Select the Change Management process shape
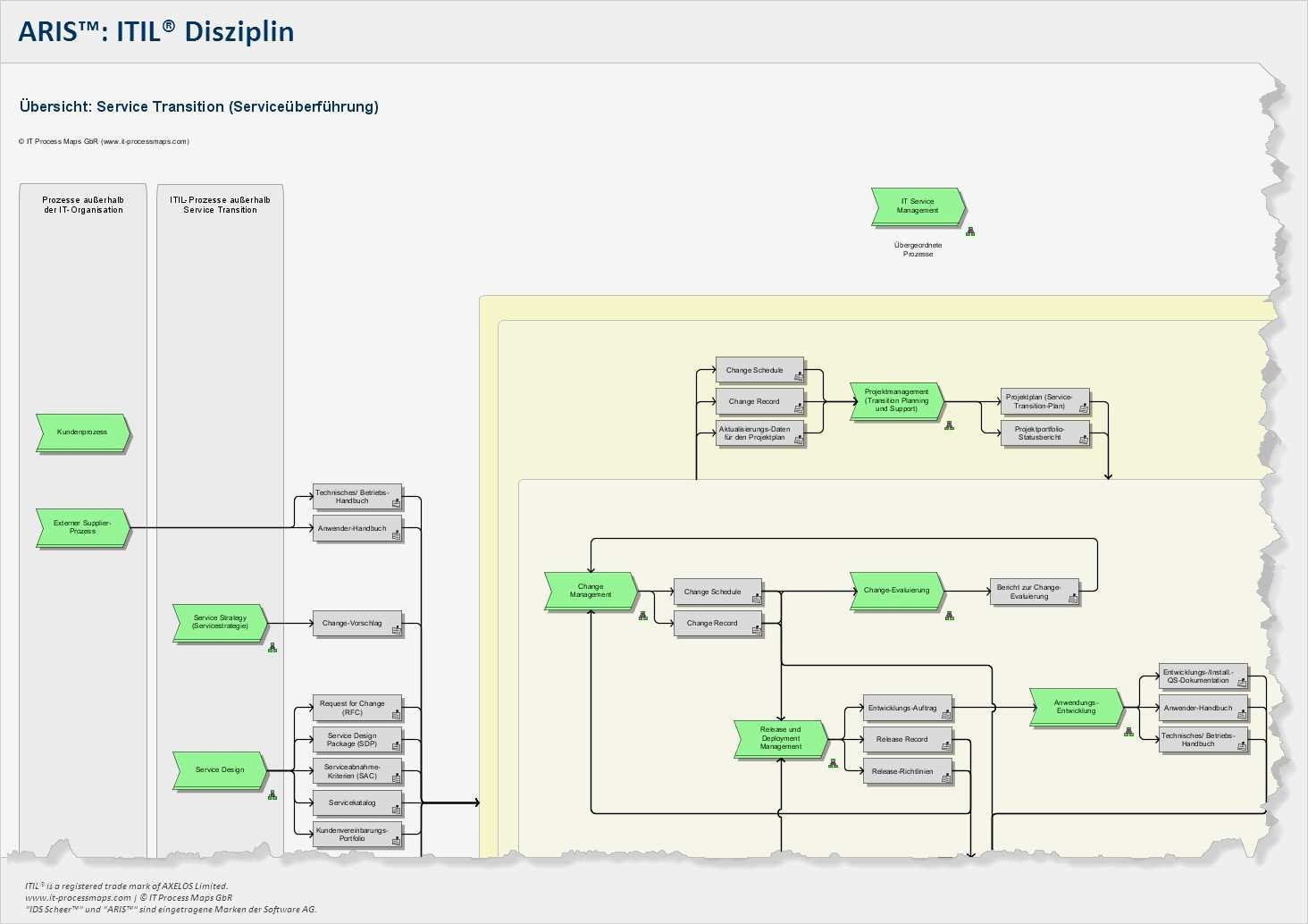This screenshot has height=924, width=1308. tap(591, 591)
